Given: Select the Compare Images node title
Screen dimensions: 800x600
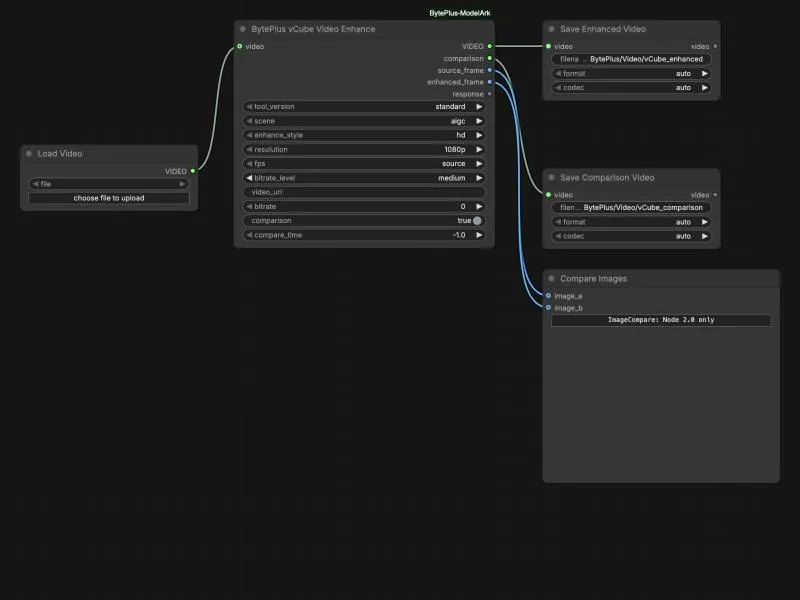Looking at the screenshot, I should [x=593, y=279].
